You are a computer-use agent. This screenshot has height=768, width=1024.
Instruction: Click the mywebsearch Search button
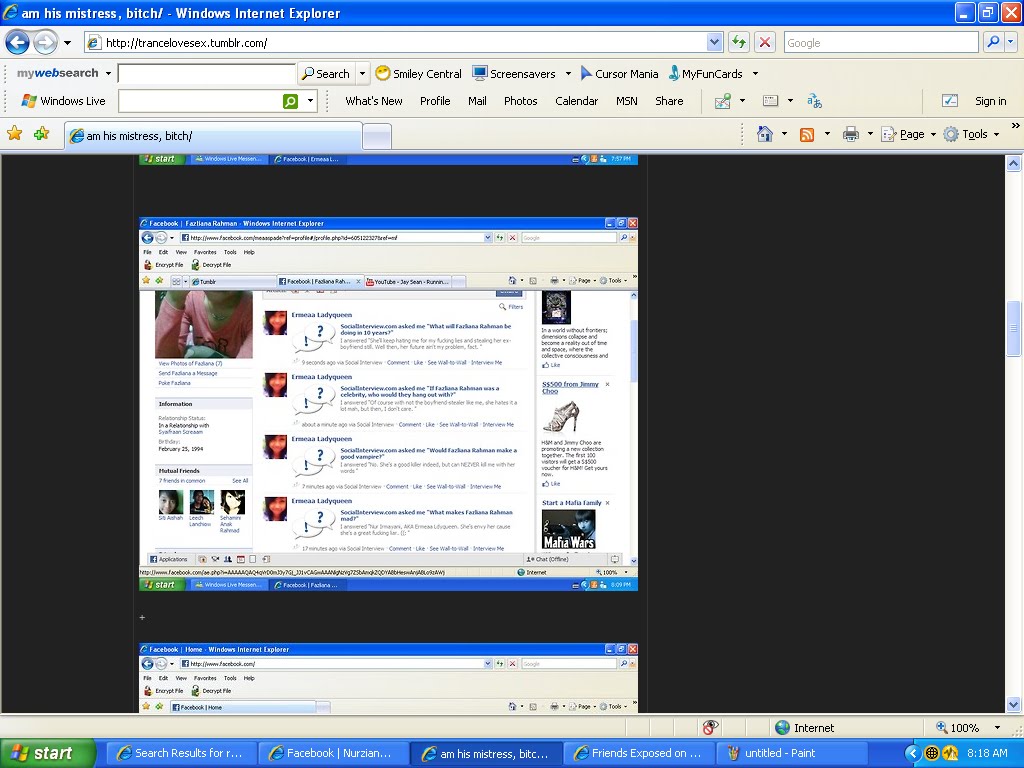click(326, 74)
